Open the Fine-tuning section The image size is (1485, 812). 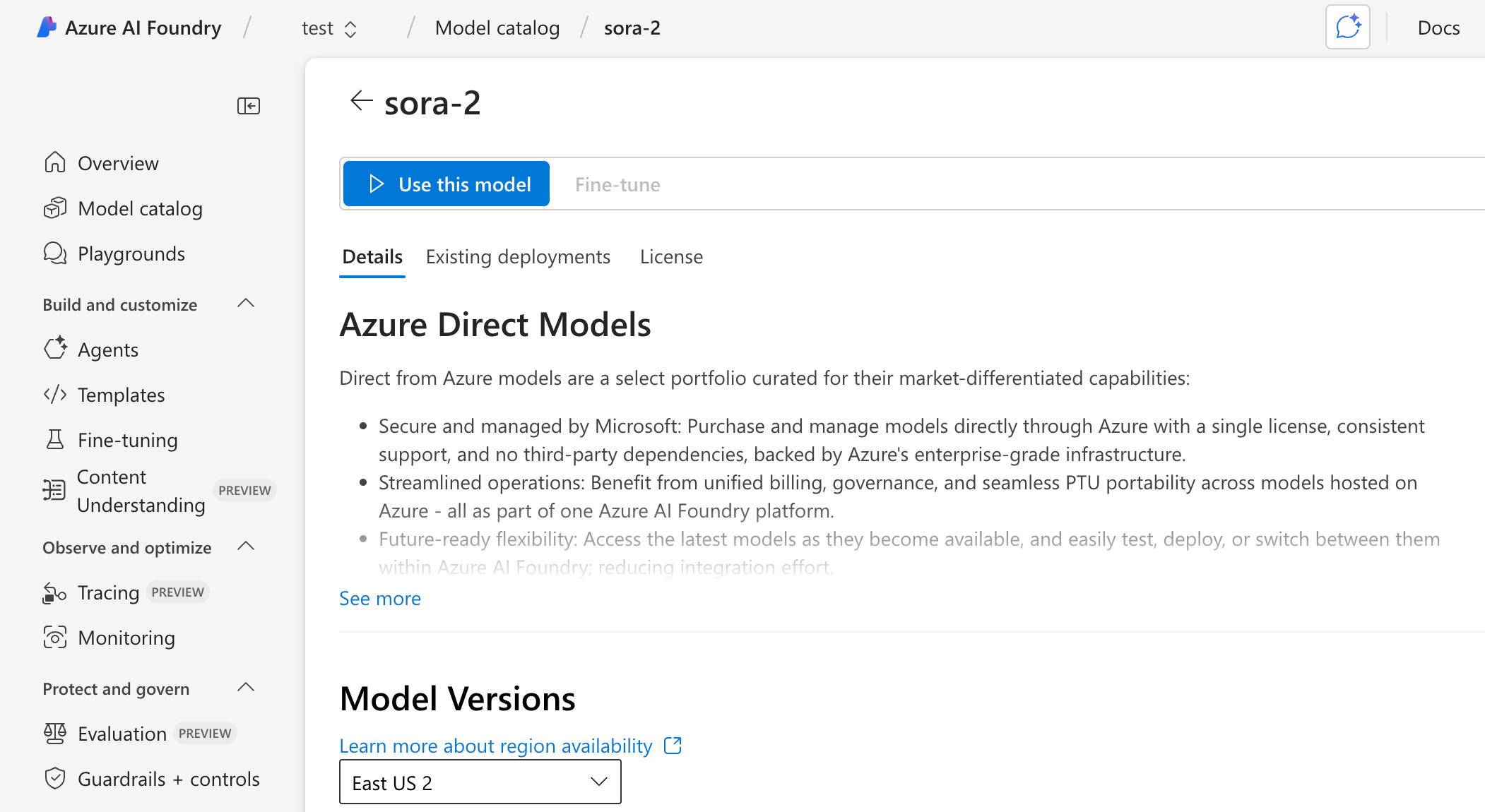coord(128,439)
